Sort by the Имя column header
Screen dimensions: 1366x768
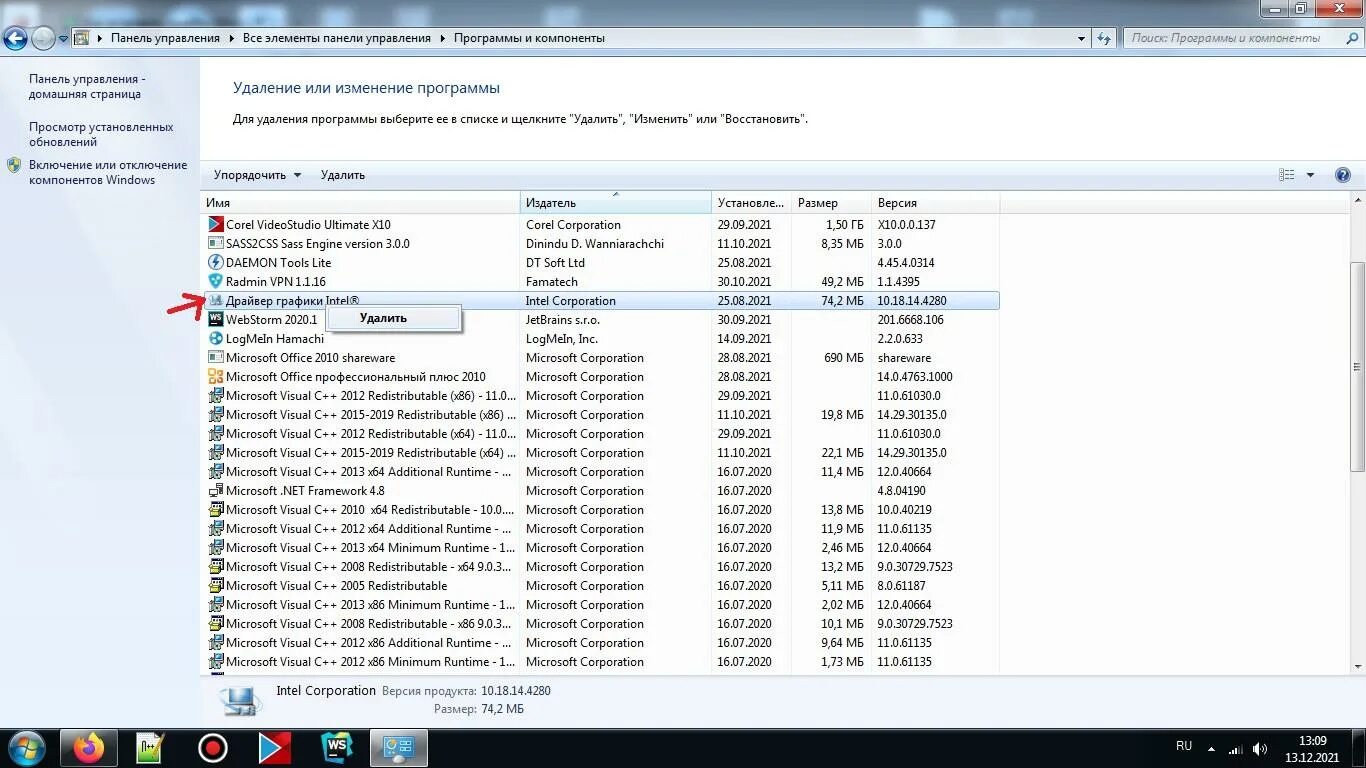pyautogui.click(x=360, y=203)
